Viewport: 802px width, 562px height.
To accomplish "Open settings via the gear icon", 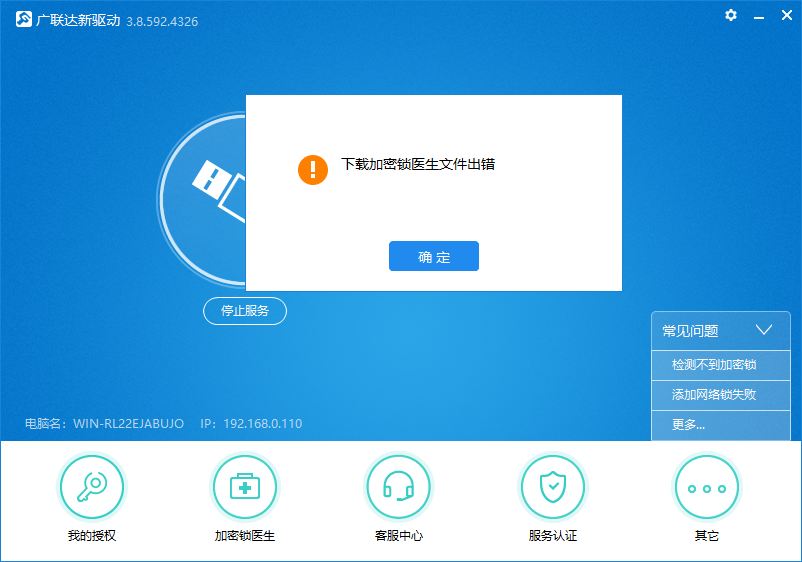I will pos(731,15).
